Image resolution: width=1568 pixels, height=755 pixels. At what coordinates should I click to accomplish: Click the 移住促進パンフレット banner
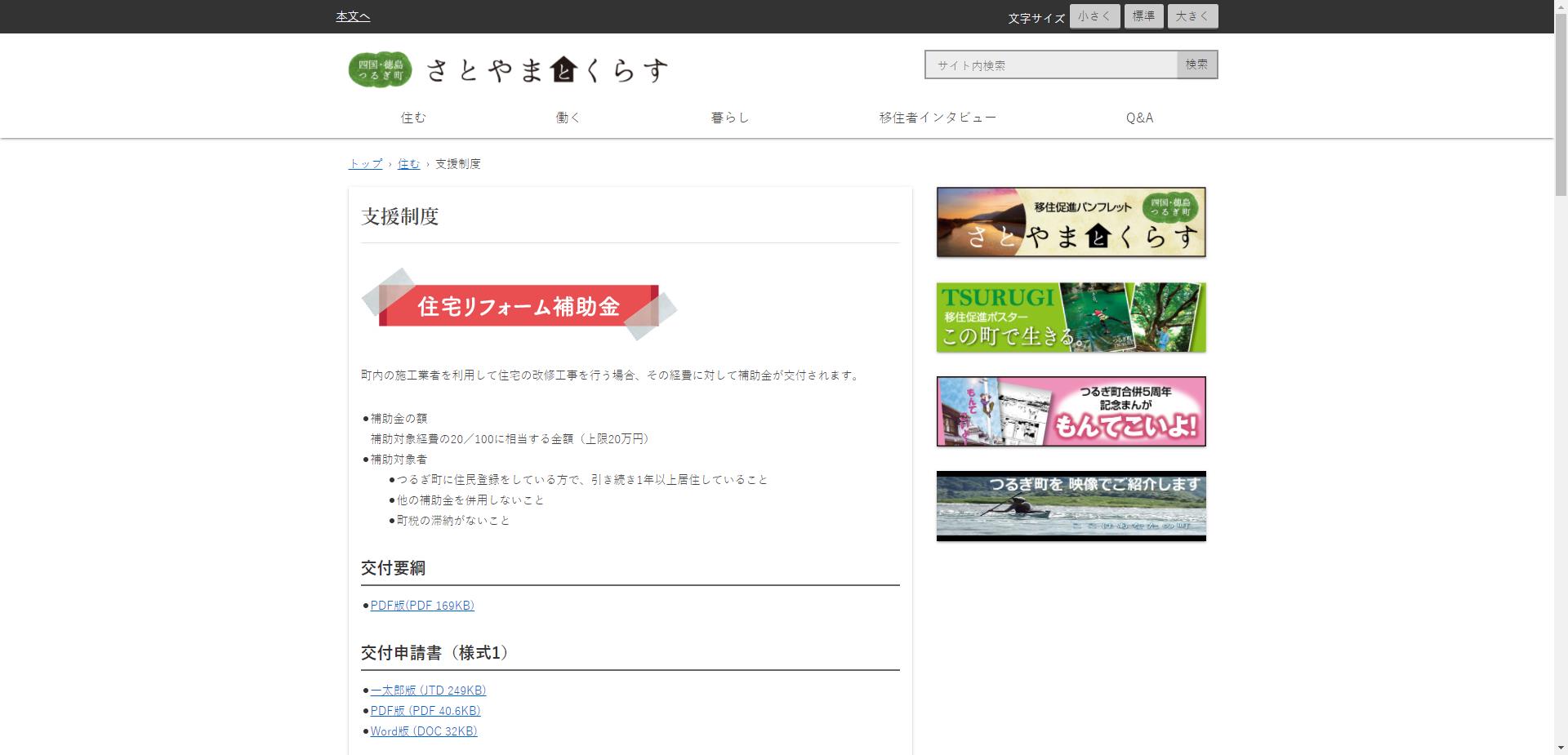click(x=1071, y=221)
